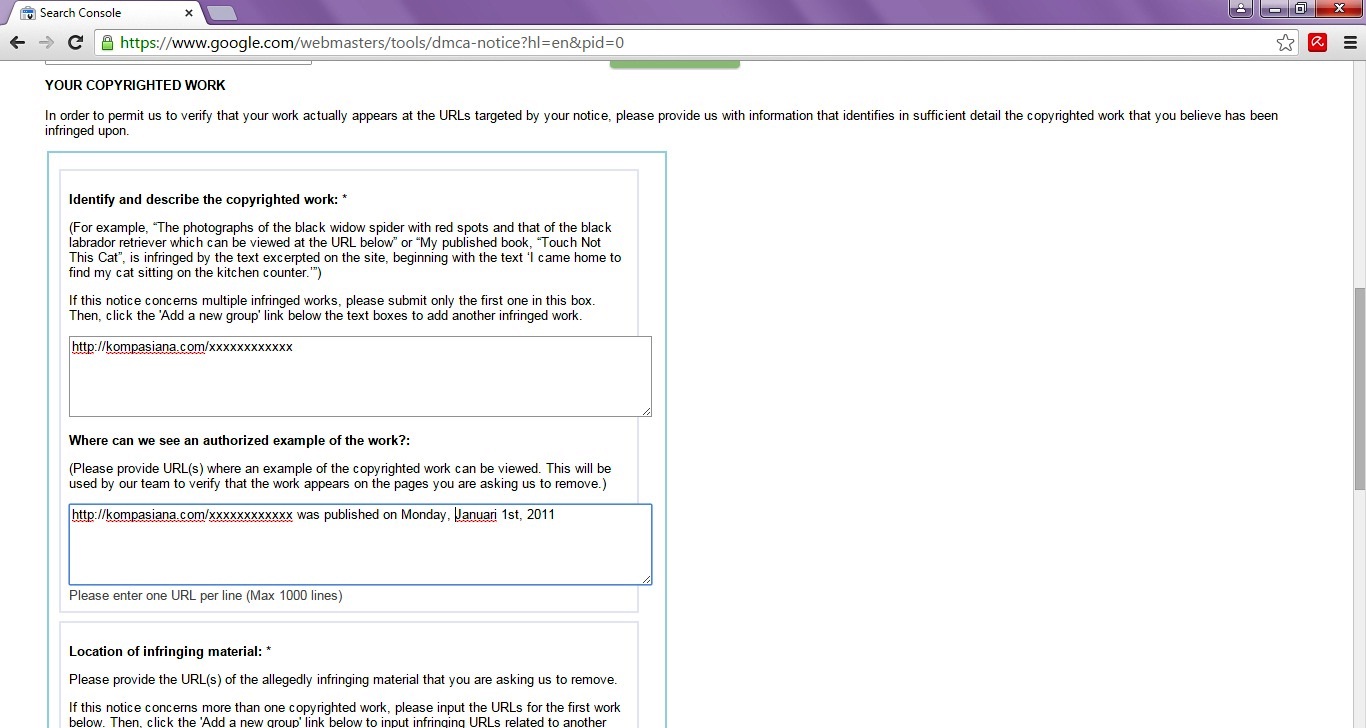
Task: Click the 'Please provide URL(s) where an example' paragraph
Action: coord(340,476)
